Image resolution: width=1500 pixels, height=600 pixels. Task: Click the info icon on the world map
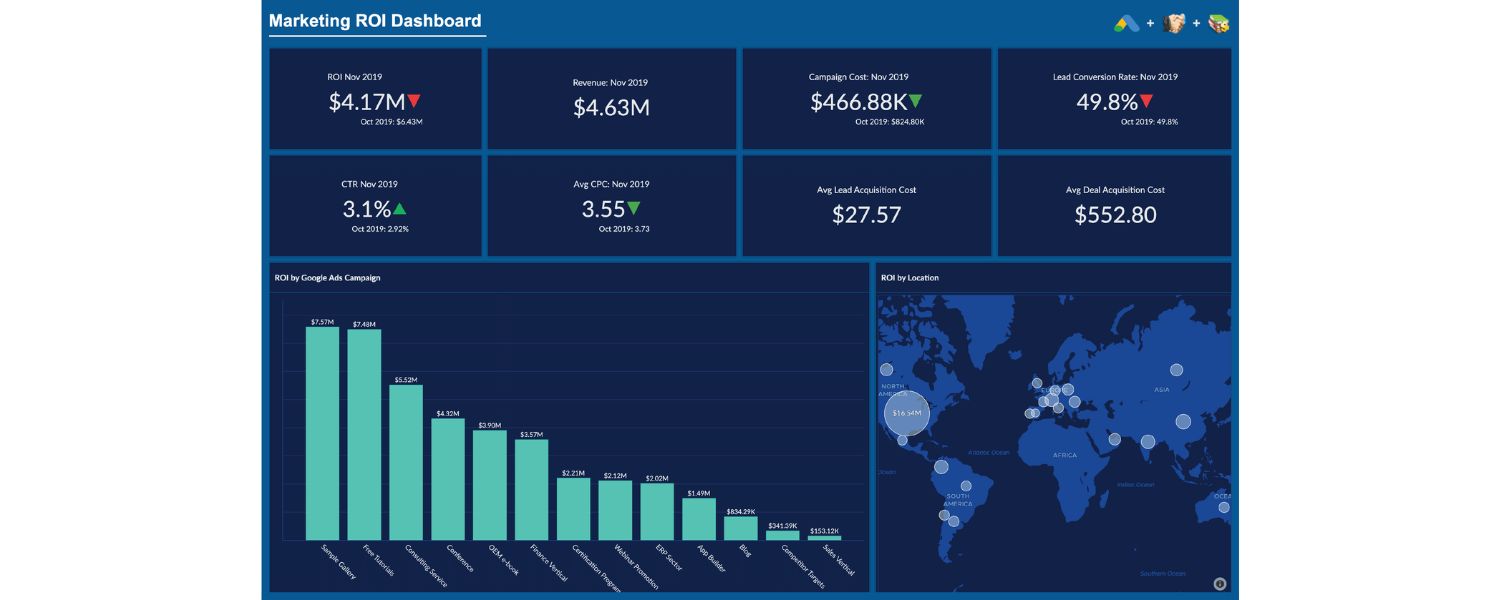tap(1219, 583)
